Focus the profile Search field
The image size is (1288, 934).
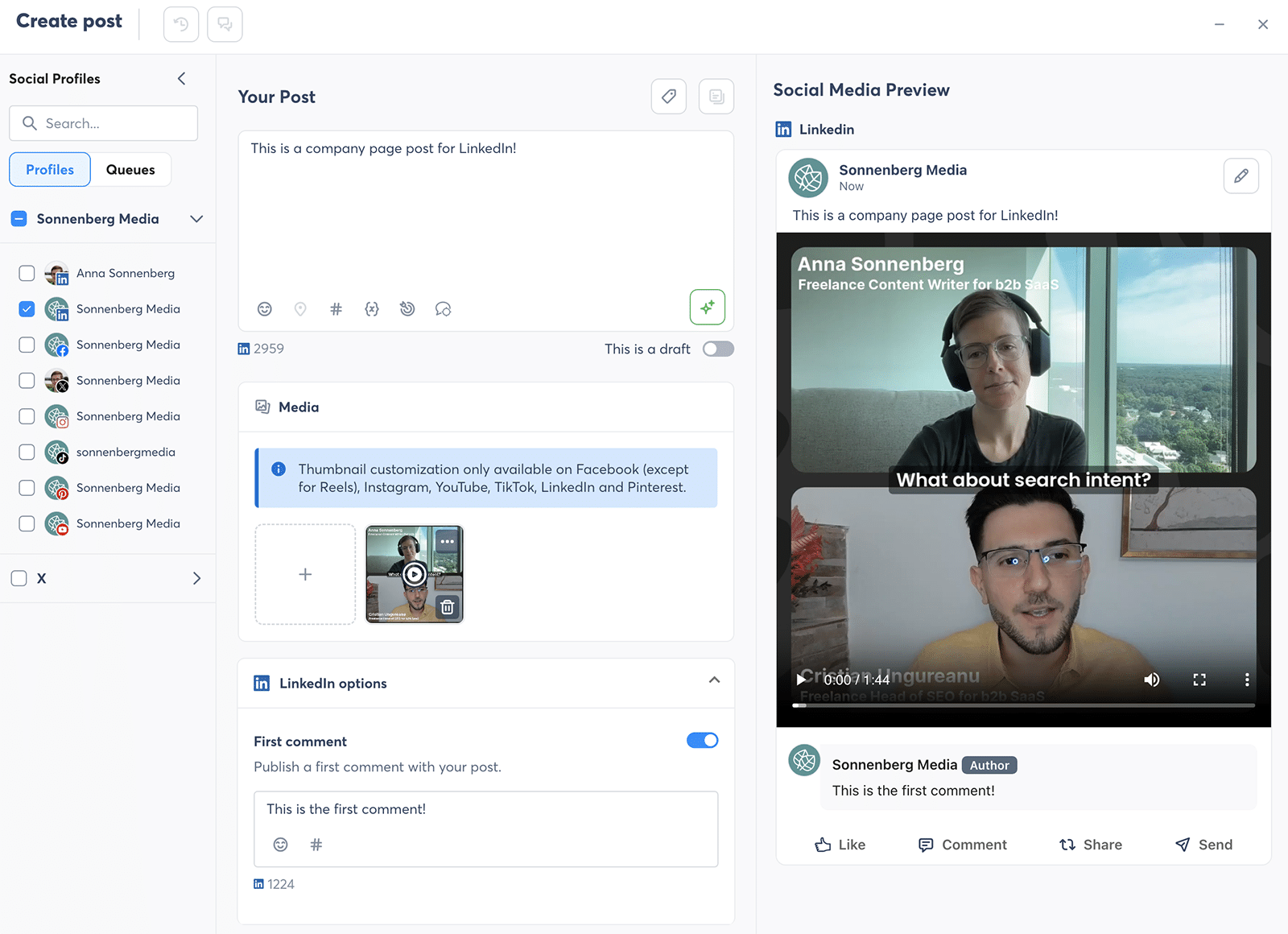coord(103,123)
